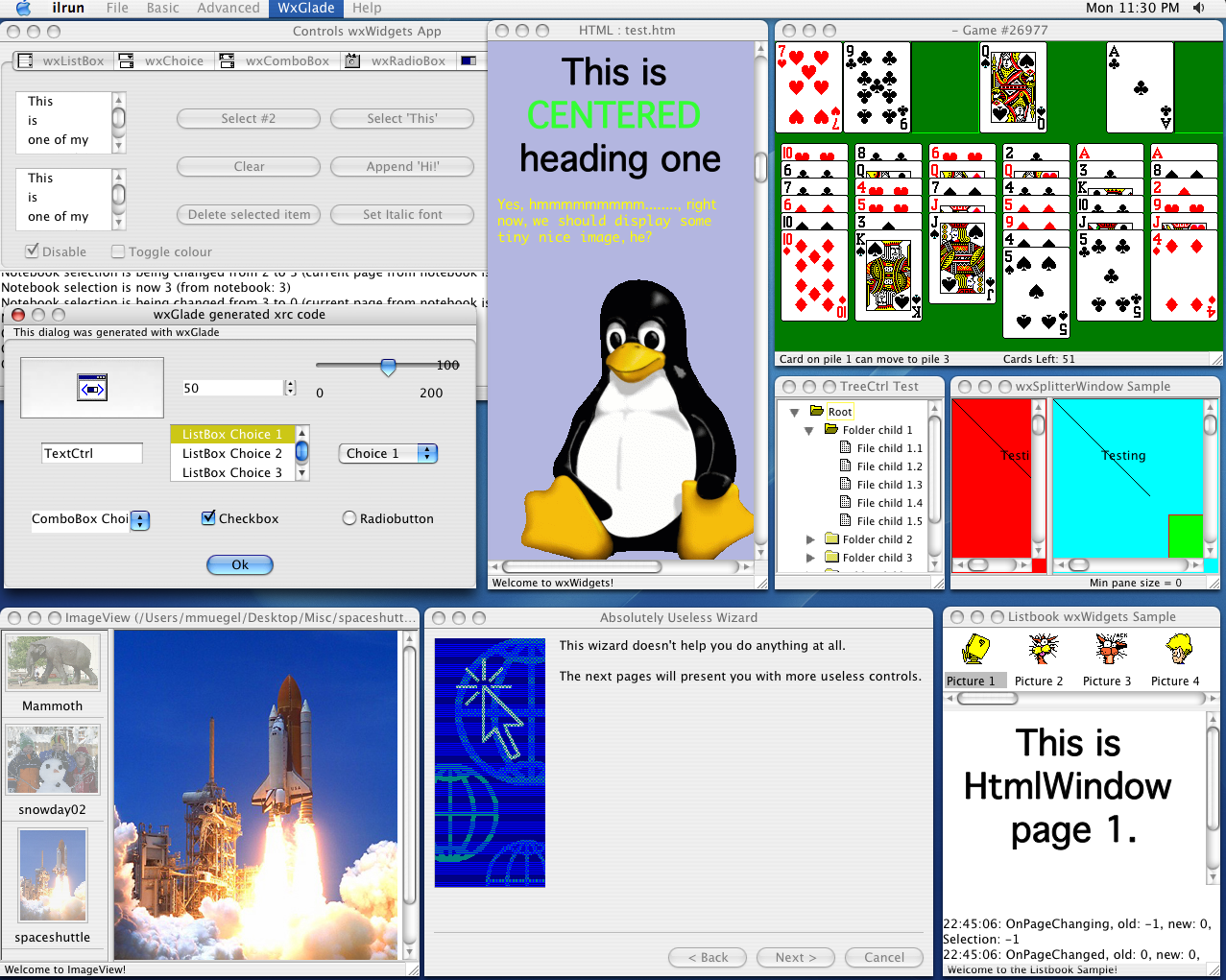Open the Advanced menu
The height and width of the screenshot is (980, 1226).
228,8
